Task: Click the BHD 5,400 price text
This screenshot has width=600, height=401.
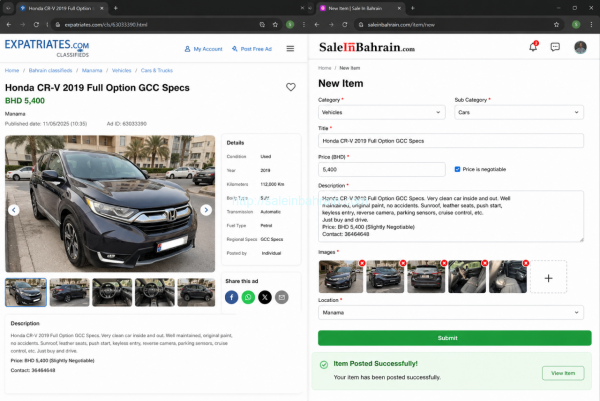Action: (x=25, y=101)
